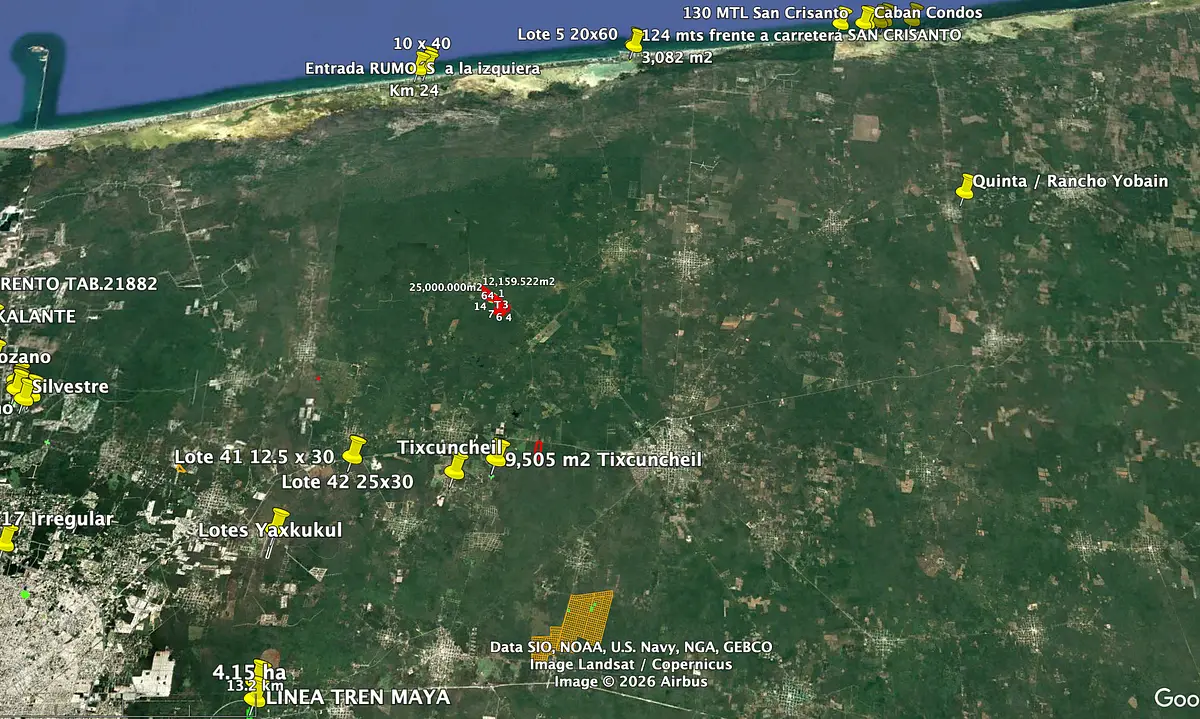Select the 9,505 m2 Tixcuncheil pushpin

coord(498,454)
